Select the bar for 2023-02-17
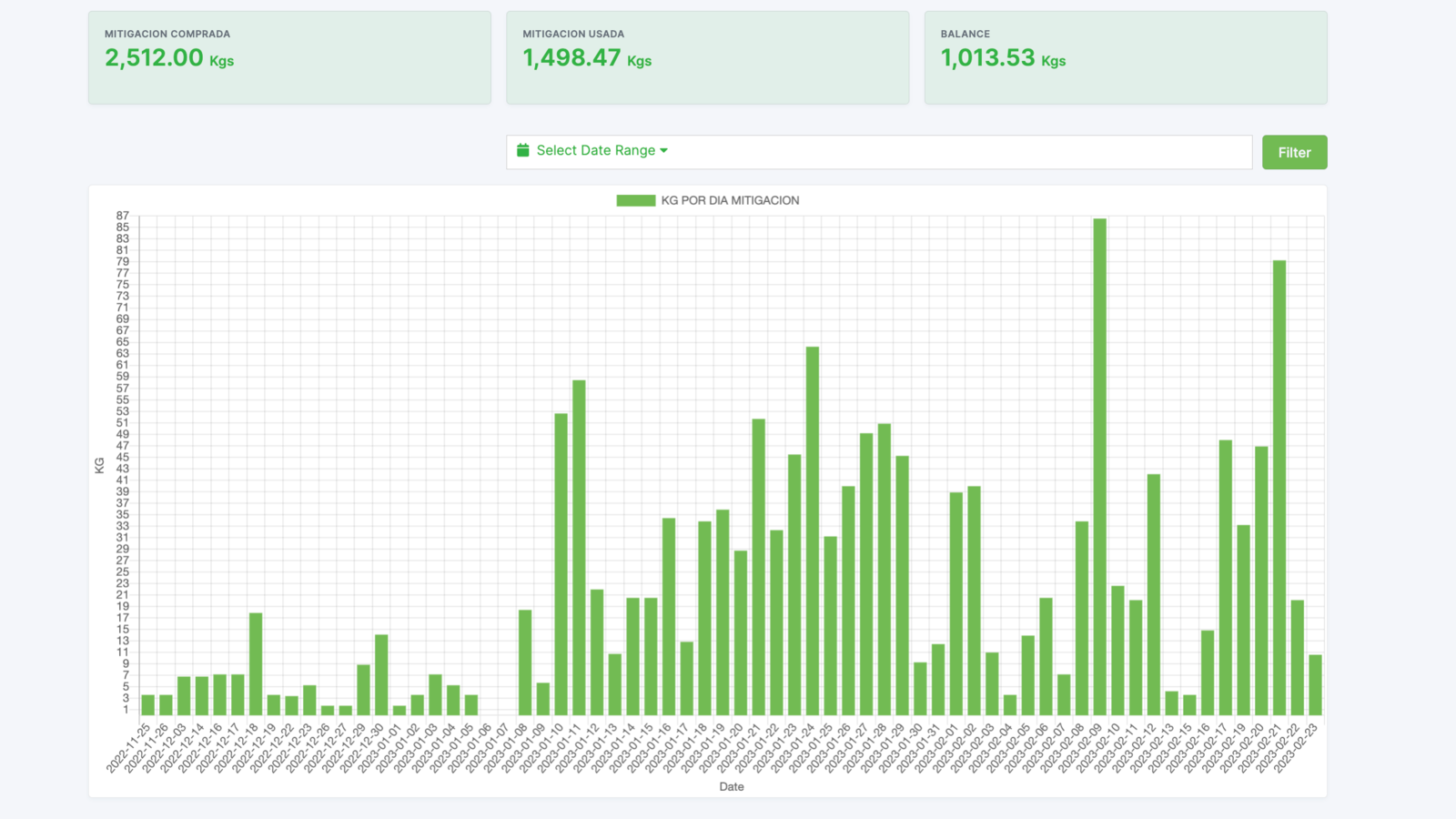 [1226, 578]
